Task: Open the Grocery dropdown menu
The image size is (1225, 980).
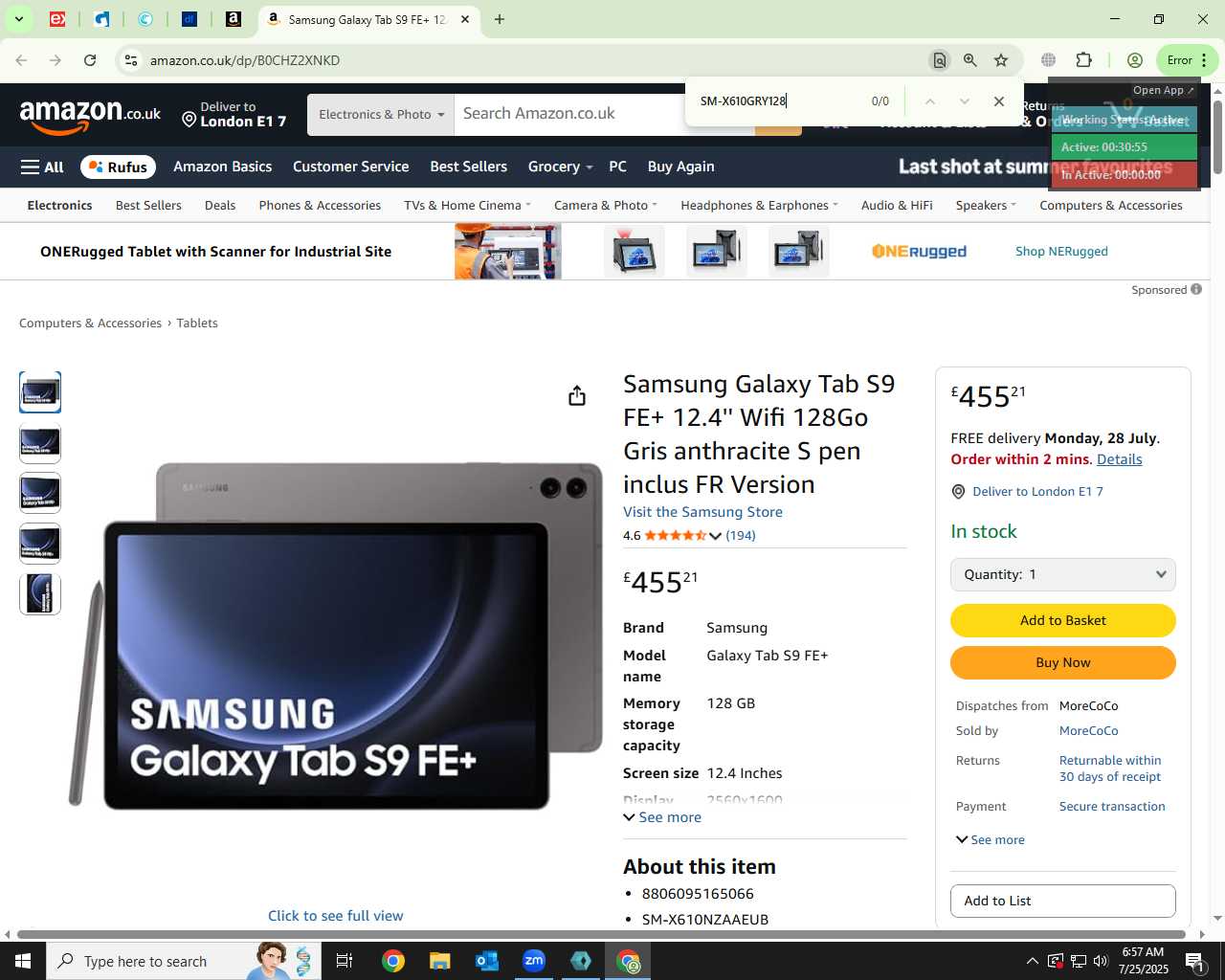Action: click(560, 167)
